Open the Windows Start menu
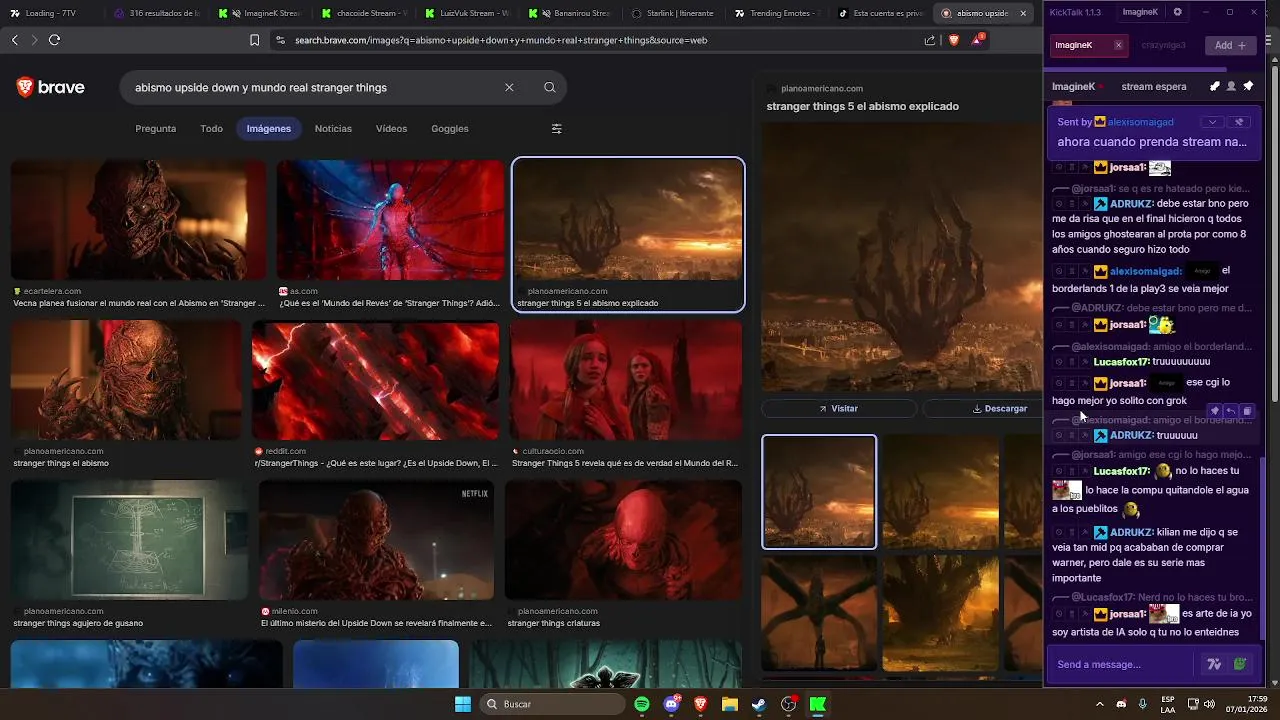The image size is (1280, 720). click(x=463, y=704)
